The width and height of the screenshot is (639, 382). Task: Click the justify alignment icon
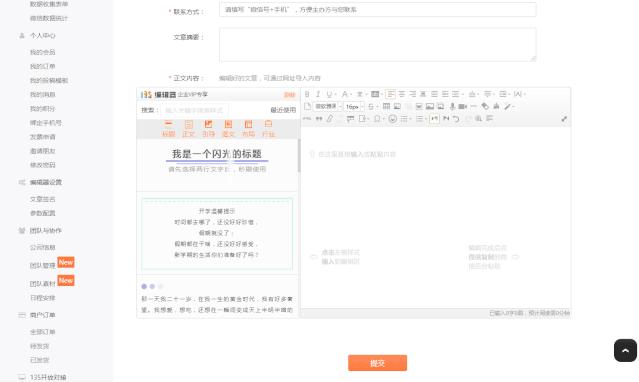click(434, 94)
